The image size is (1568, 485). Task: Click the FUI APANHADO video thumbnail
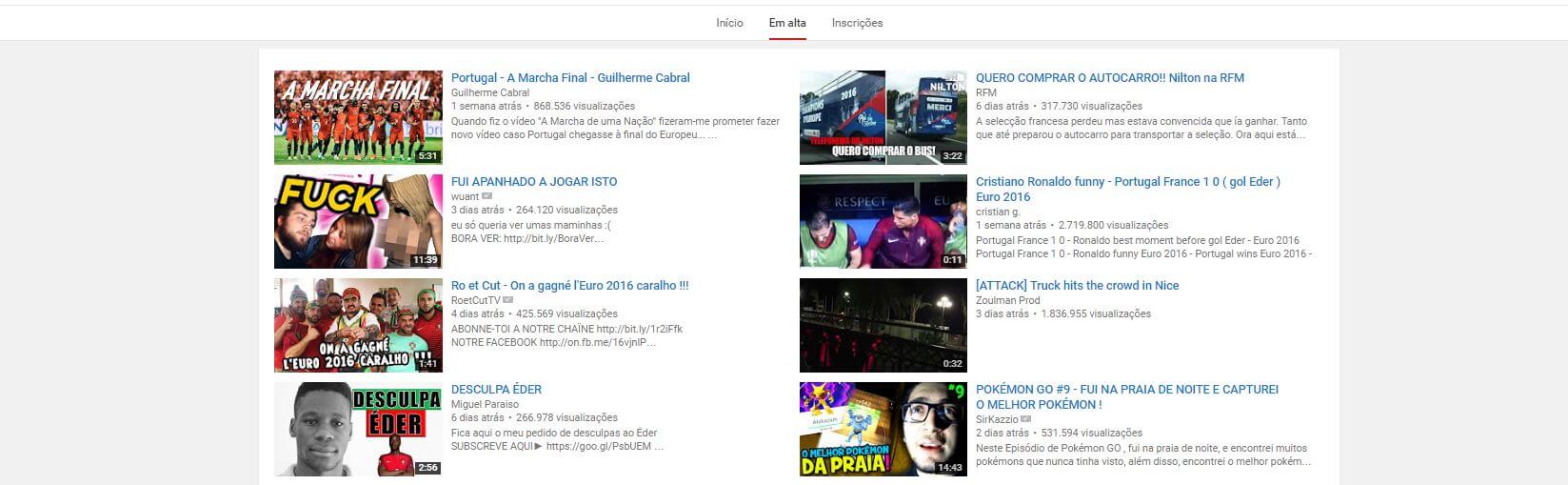[x=358, y=221]
